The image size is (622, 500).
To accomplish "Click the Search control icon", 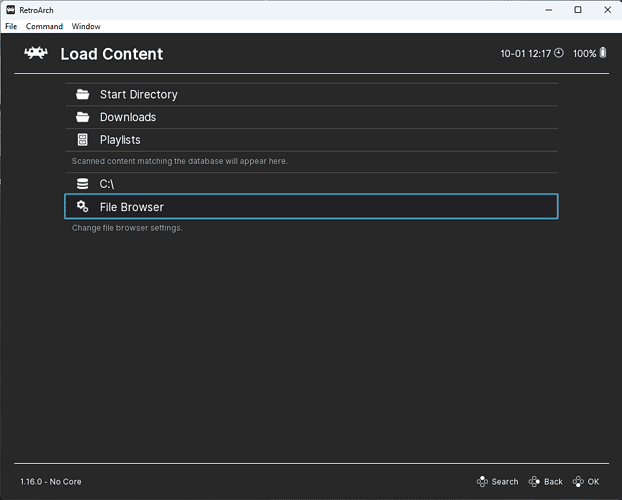I will coord(482,482).
